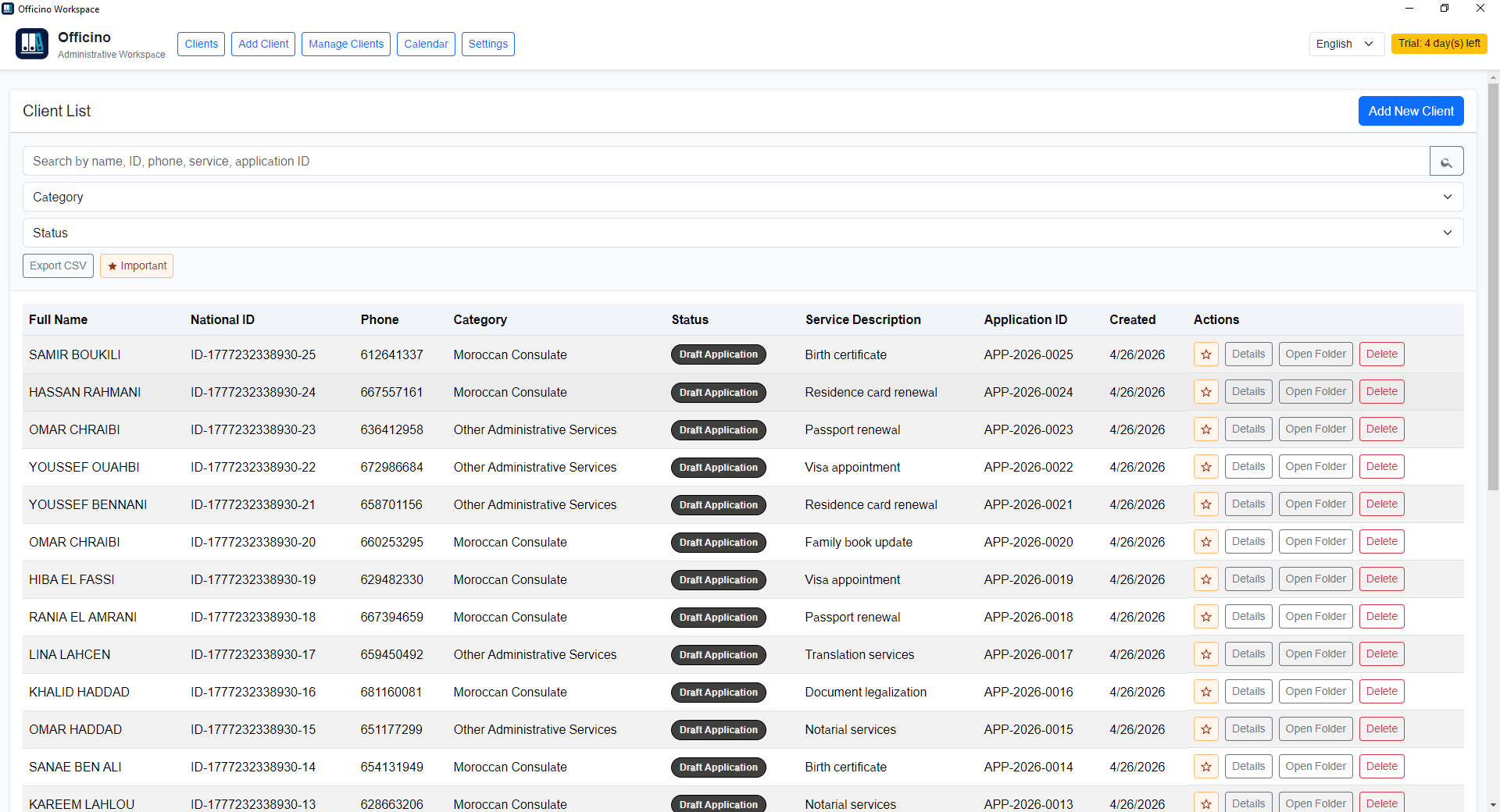Mark OMAR CHRAIBI's visa row as favorite
1500x812 pixels.
(1205, 429)
